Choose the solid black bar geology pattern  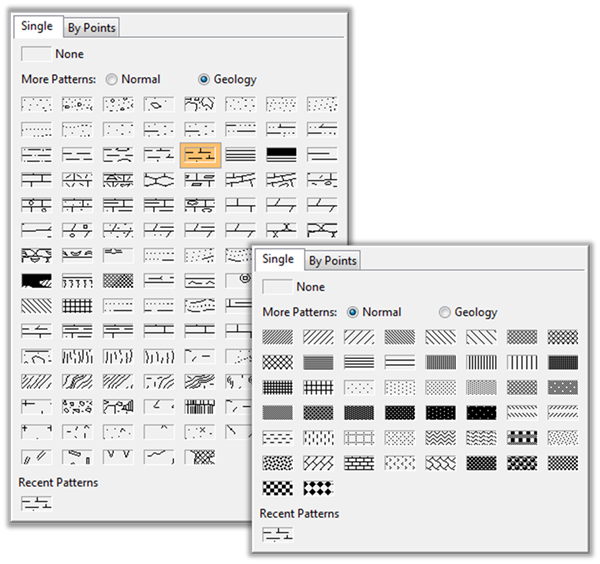tap(281, 154)
